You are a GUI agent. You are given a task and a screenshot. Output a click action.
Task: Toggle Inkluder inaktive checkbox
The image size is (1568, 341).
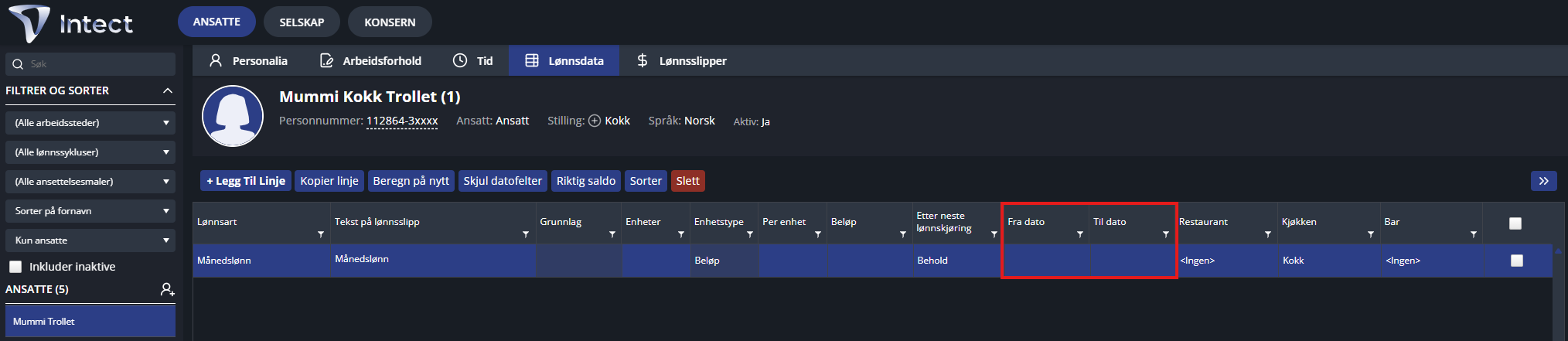coord(15,267)
